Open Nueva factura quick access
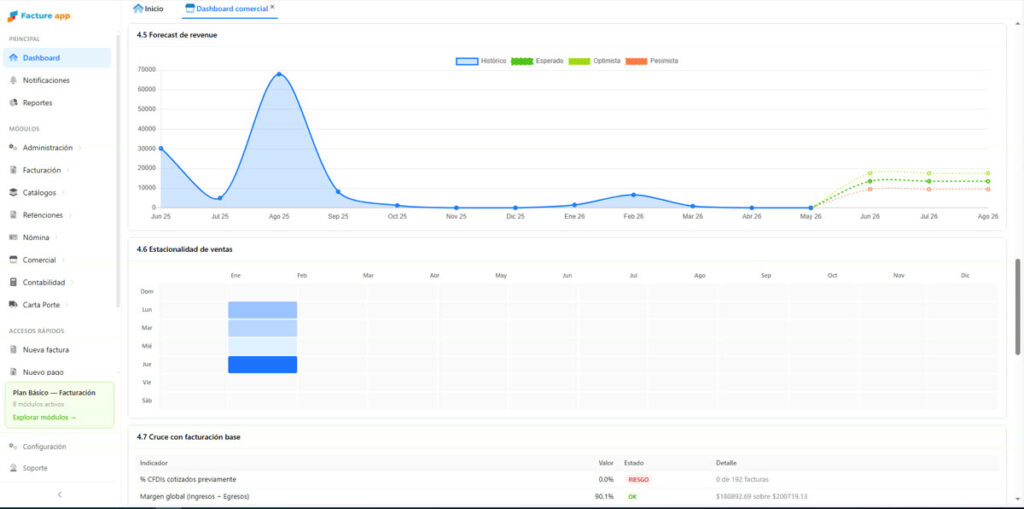This screenshot has height=509, width=1024. [x=46, y=350]
